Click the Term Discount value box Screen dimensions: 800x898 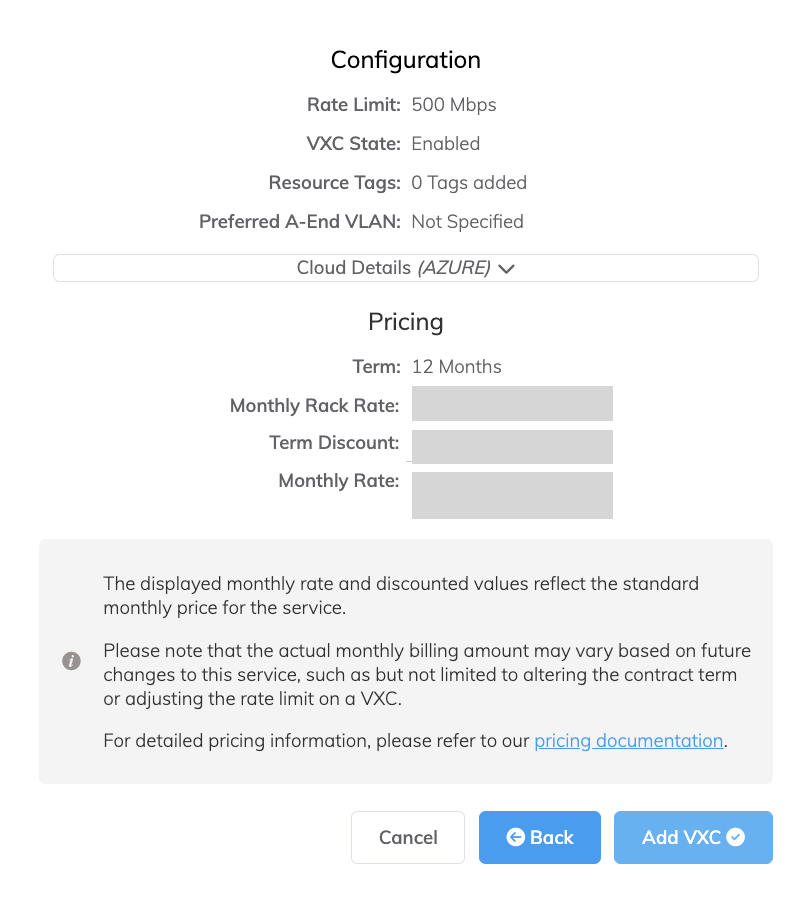tap(512, 446)
